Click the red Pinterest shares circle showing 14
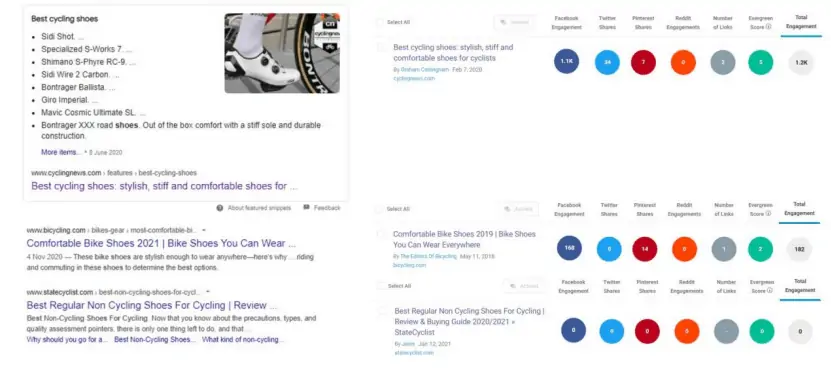This screenshot has width=831, height=369. point(645,249)
